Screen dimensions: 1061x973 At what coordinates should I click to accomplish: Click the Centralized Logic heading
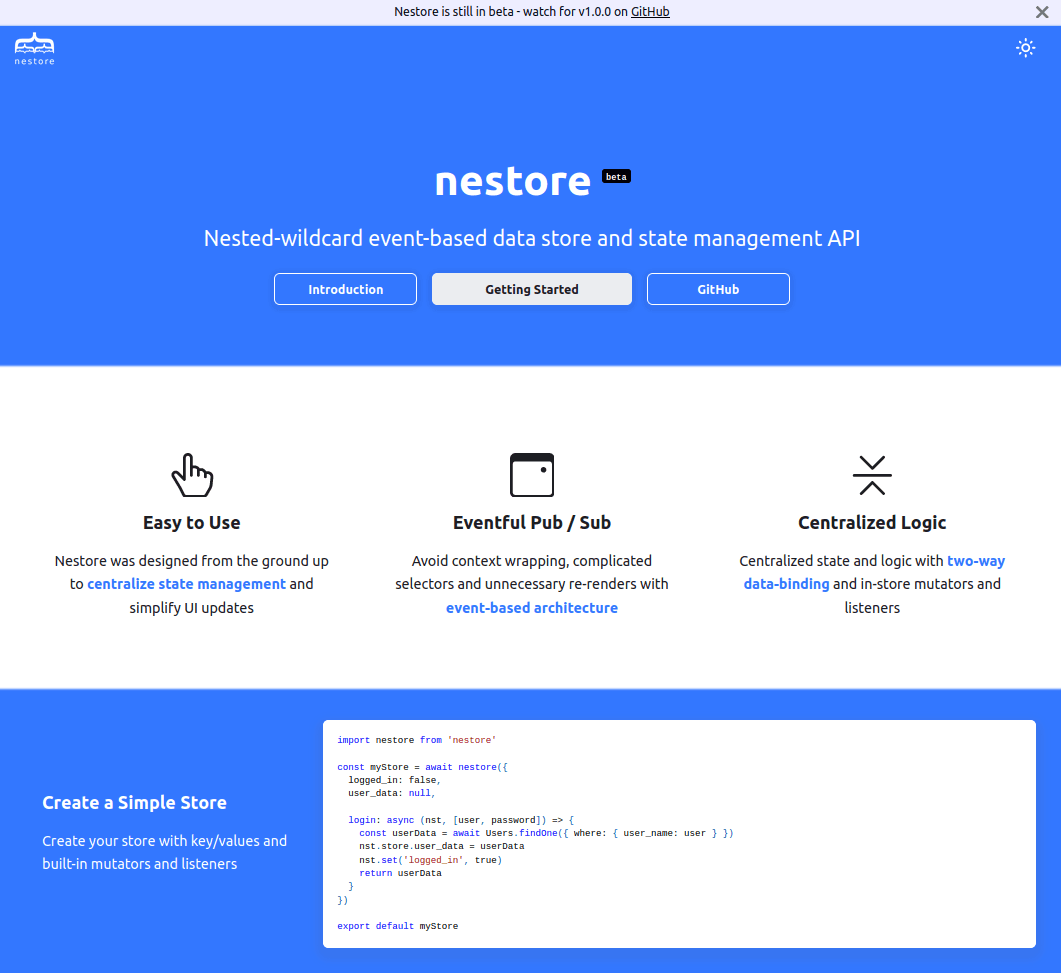[872, 523]
